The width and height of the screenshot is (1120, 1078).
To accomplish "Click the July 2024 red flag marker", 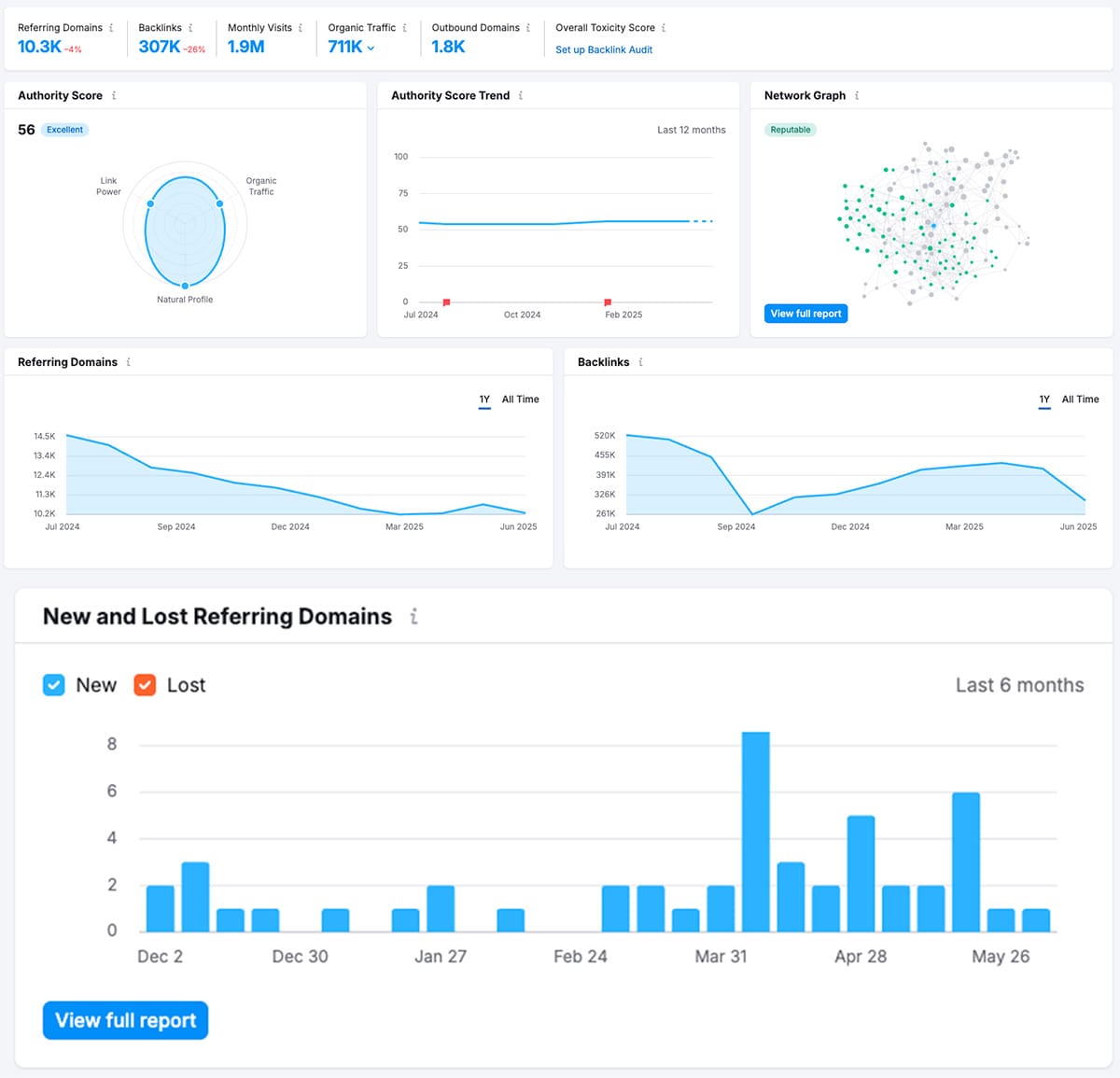I will (446, 302).
